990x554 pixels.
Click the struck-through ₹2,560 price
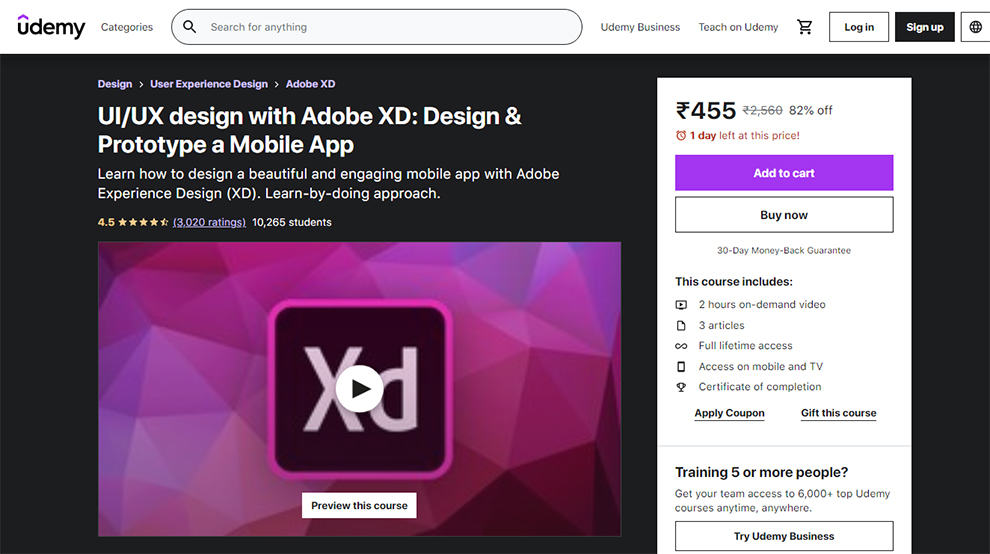(763, 111)
